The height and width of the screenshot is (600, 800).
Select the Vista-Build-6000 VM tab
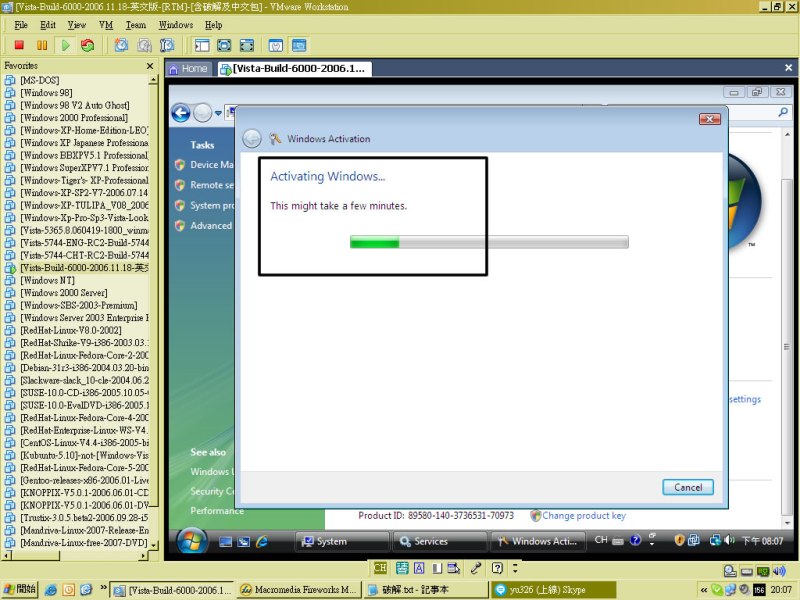tap(294, 69)
